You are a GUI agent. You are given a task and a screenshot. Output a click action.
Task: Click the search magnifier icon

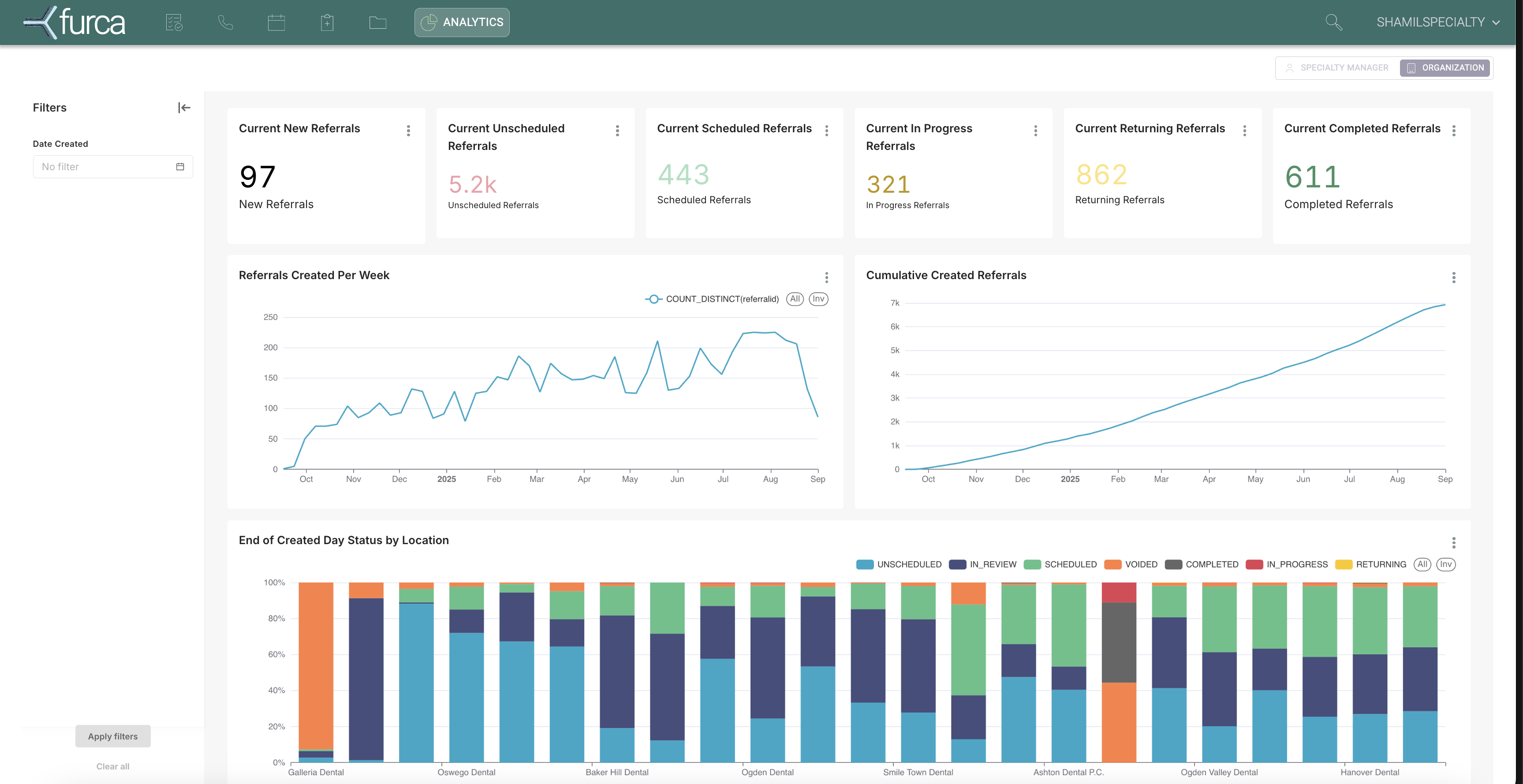coord(1333,22)
